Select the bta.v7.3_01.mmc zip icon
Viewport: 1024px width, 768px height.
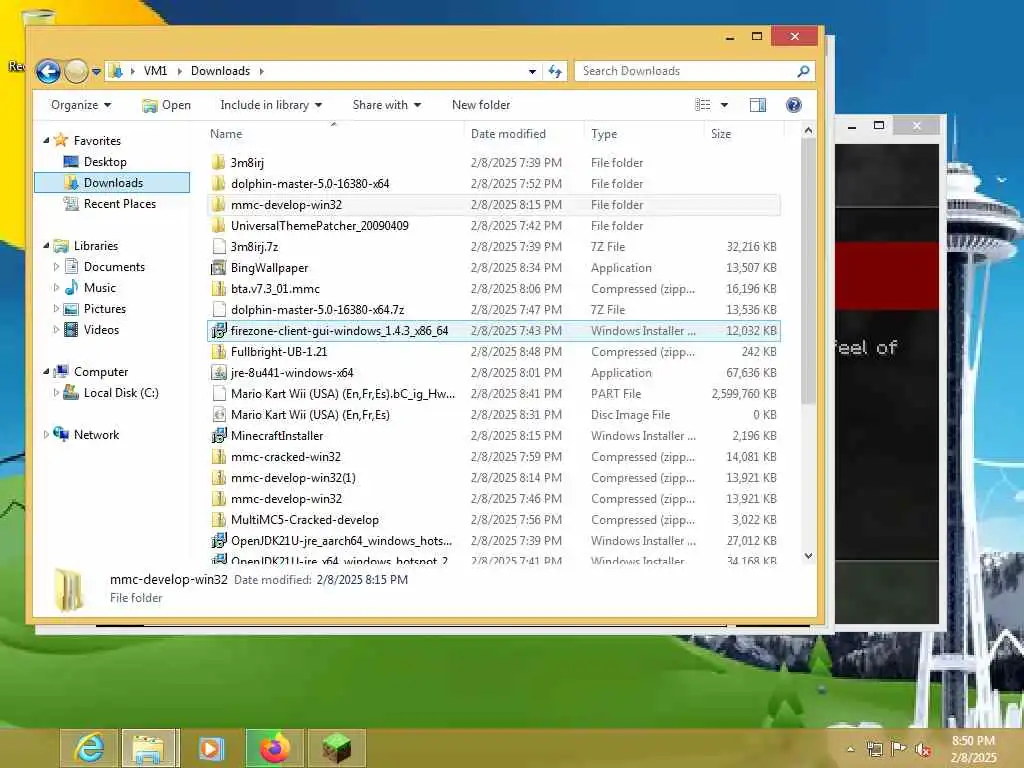click(219, 289)
